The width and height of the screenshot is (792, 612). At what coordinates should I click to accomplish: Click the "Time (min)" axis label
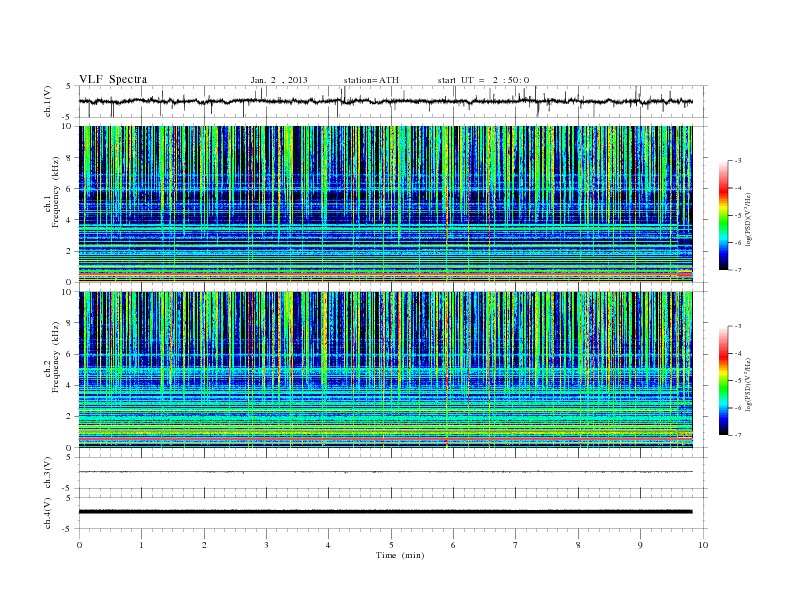tap(400, 555)
